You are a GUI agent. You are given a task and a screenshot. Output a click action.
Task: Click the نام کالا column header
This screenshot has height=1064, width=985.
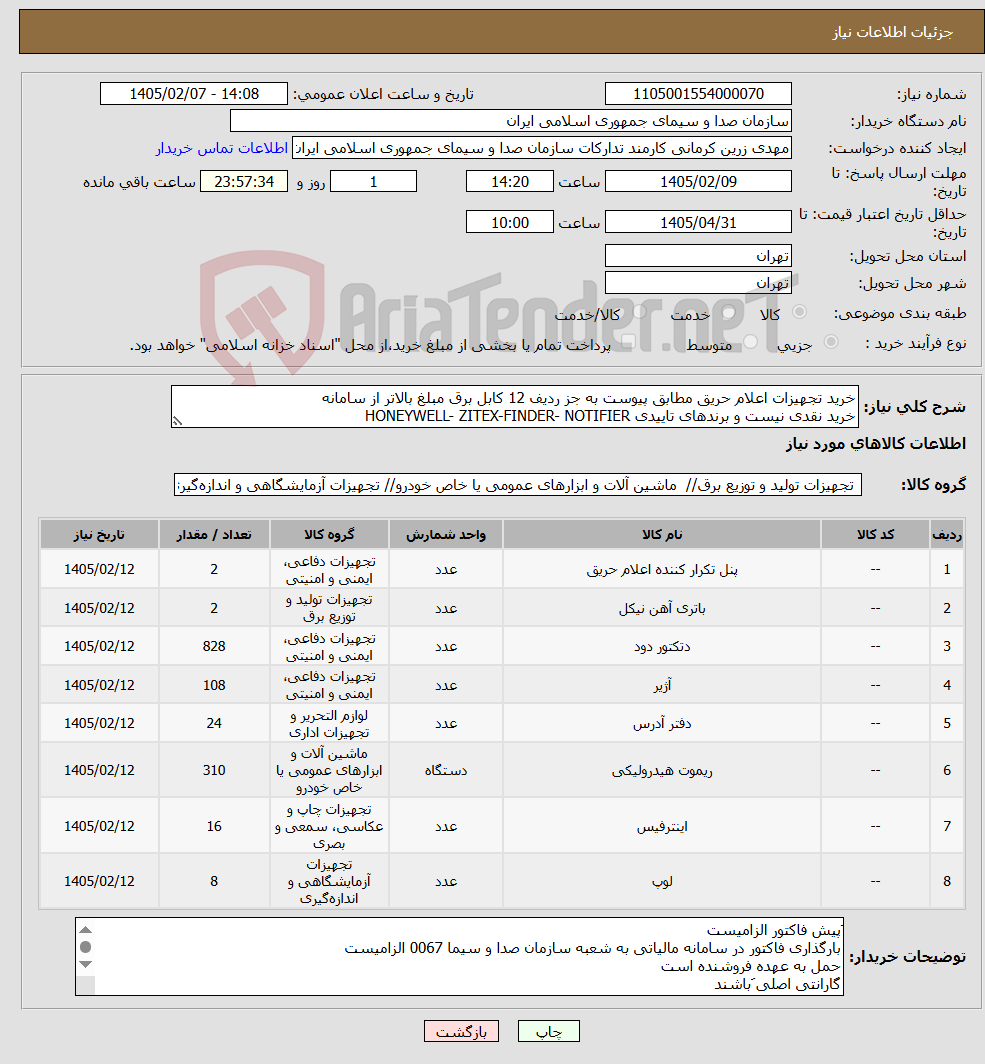pos(662,535)
